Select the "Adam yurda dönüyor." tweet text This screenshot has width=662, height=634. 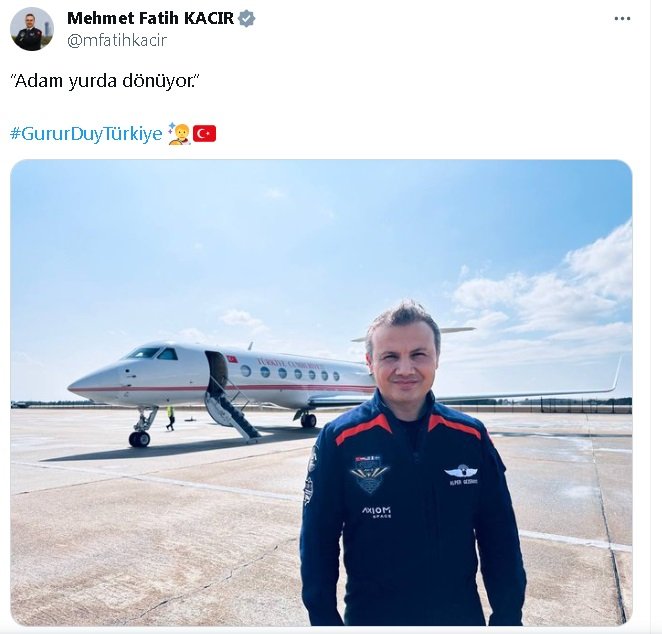coord(104,80)
